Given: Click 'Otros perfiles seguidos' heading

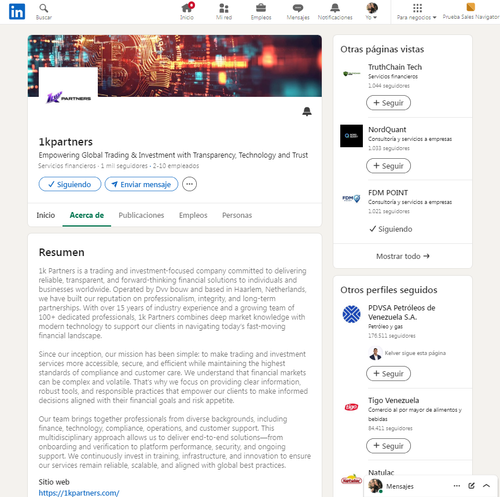Looking at the screenshot, I should tap(389, 290).
